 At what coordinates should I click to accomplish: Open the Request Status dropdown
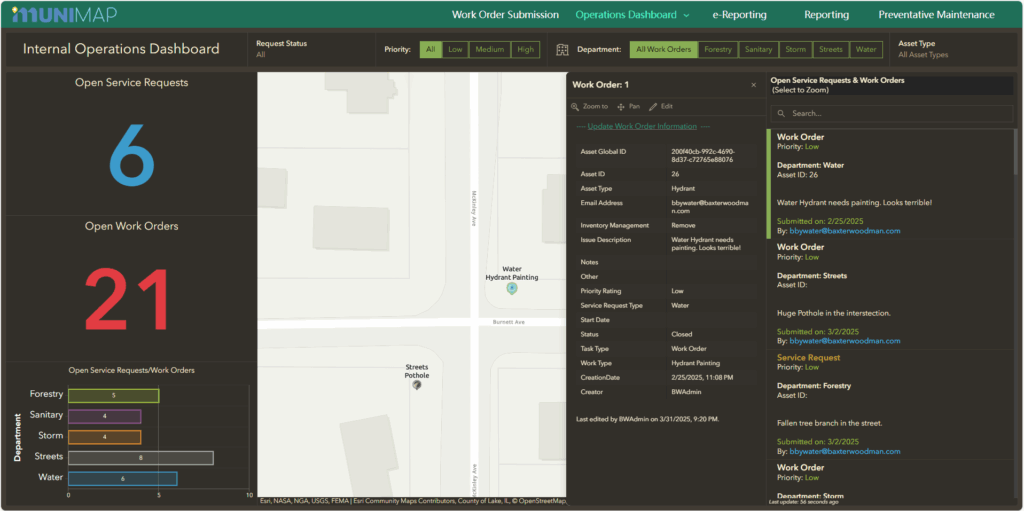311,49
